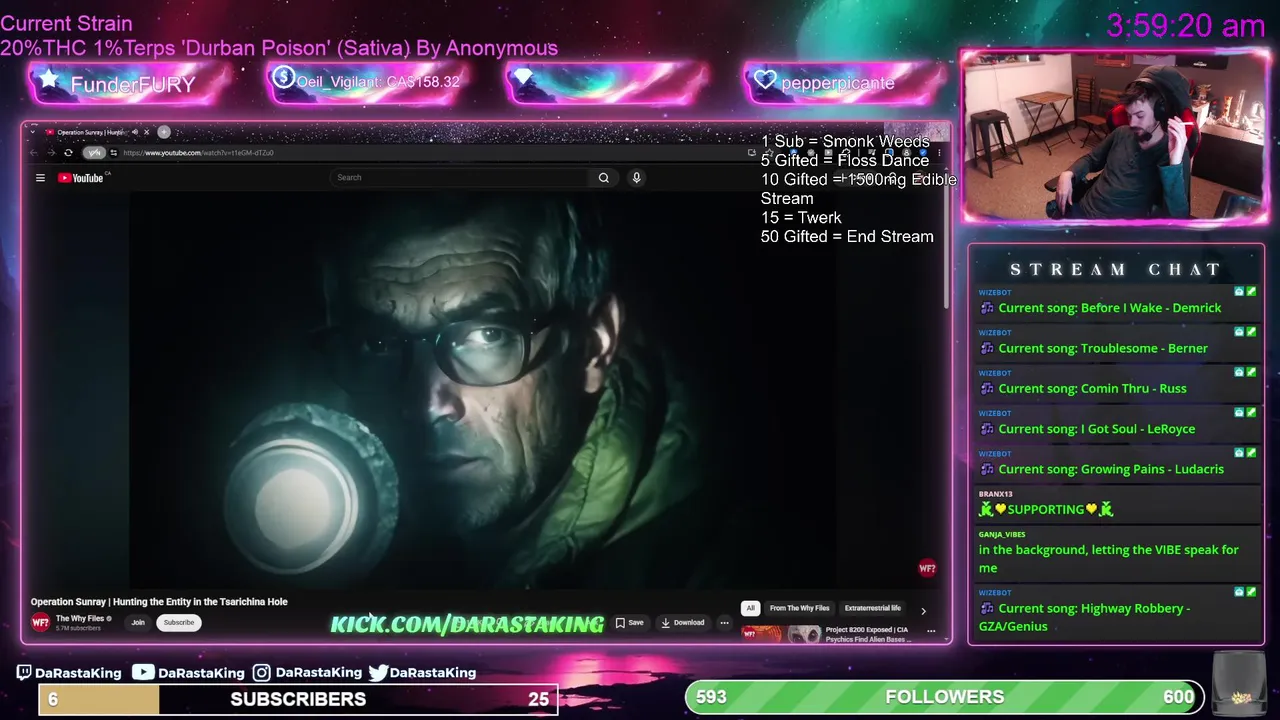Click the 3:59:20 am clock overlay

click(x=1186, y=26)
